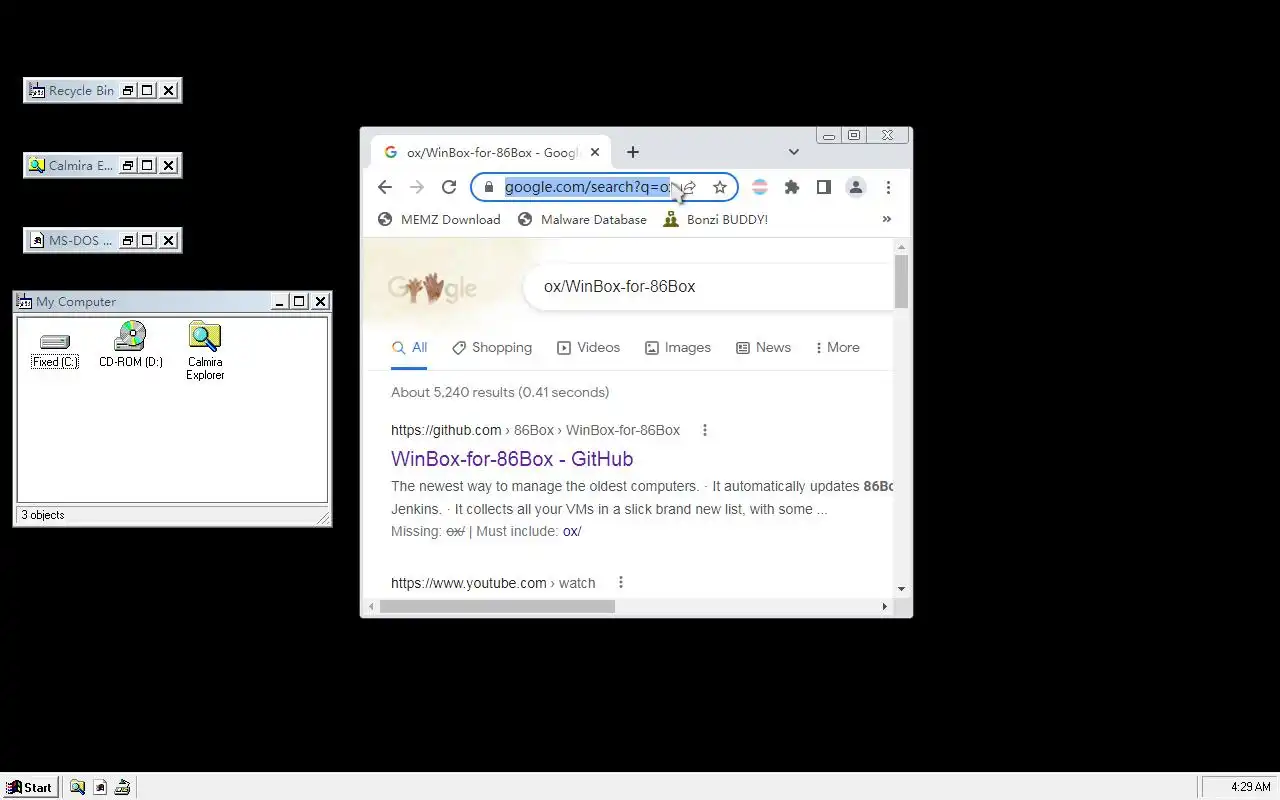This screenshot has height=800, width=1280.
Task: Open options dots beside the youtube.com result
Action: [x=621, y=582]
